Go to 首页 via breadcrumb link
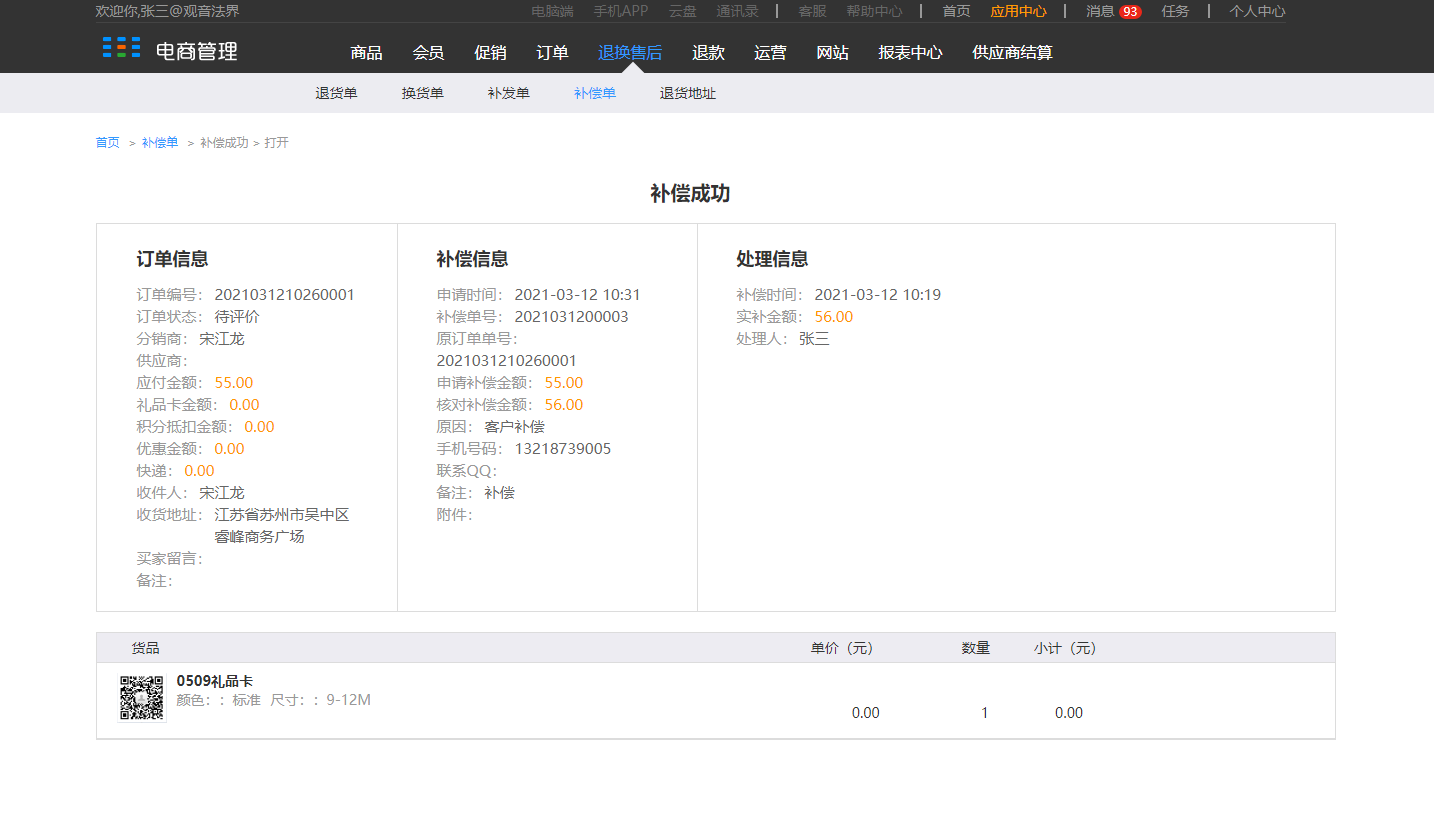 point(108,143)
